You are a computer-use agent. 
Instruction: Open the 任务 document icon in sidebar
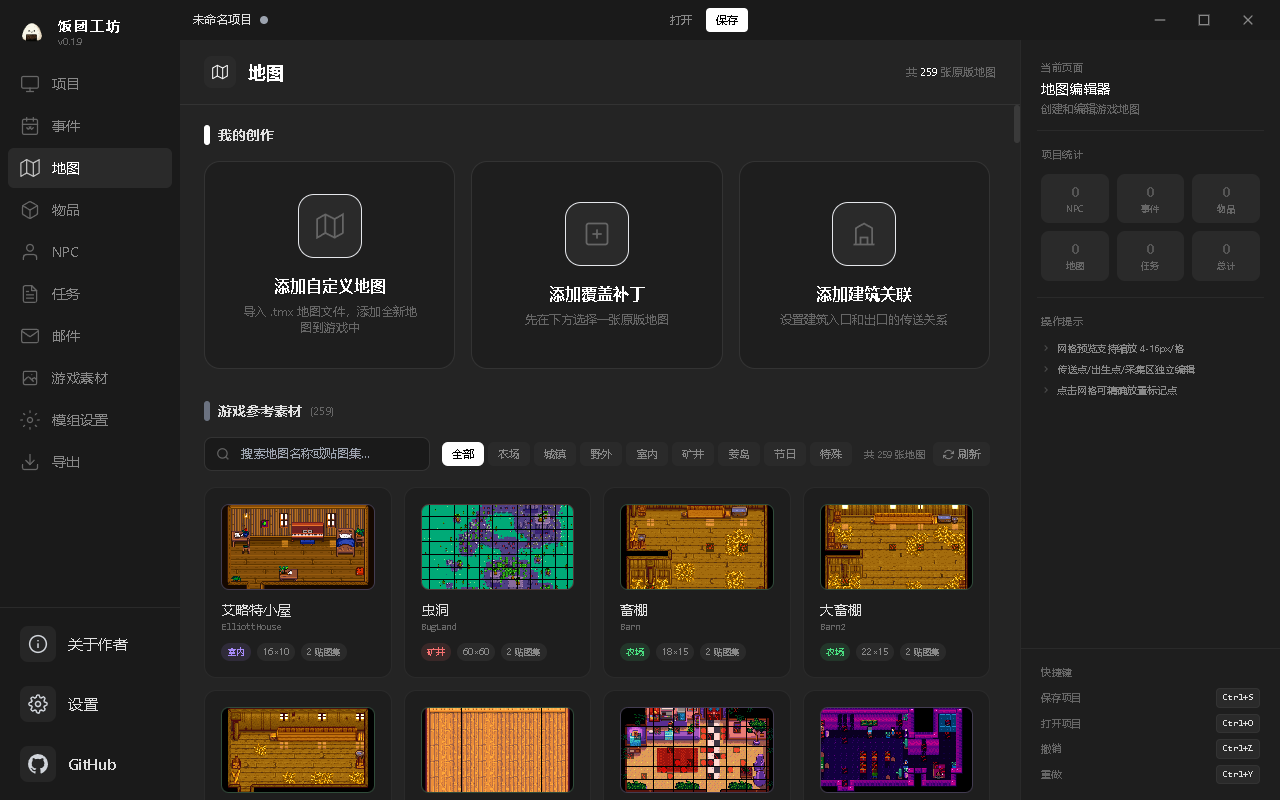[x=30, y=294]
